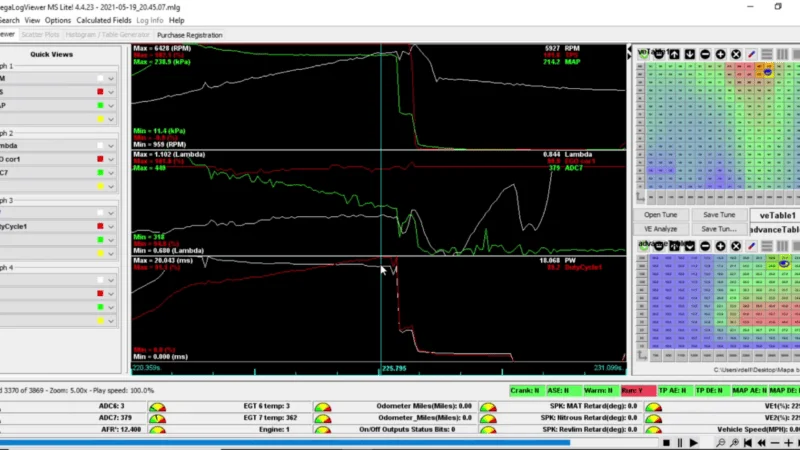
Task: Open the Calculated Fields menu
Action: [104, 20]
